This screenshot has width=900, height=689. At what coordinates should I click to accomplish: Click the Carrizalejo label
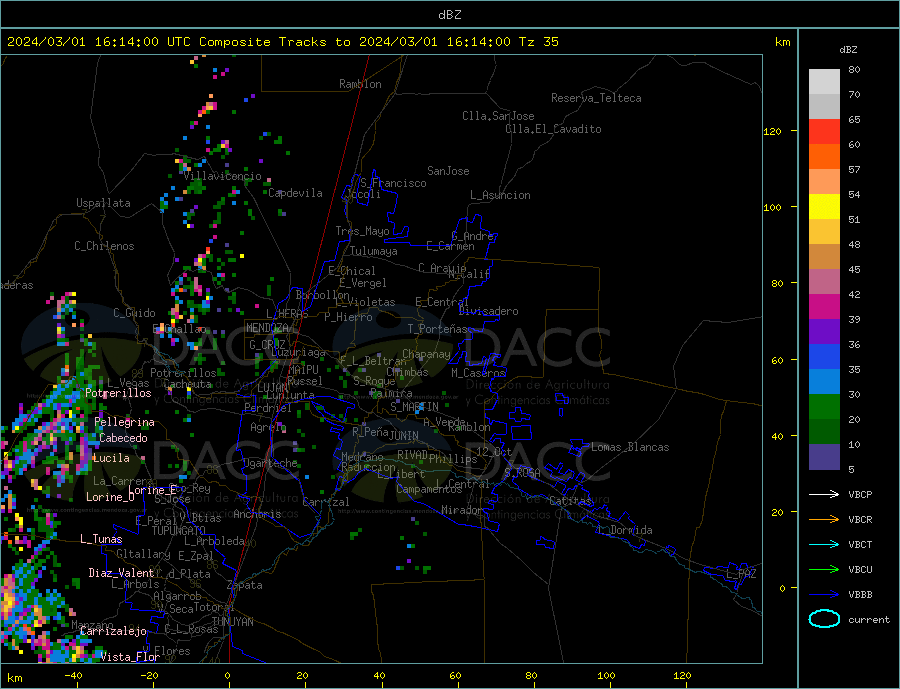(113, 632)
